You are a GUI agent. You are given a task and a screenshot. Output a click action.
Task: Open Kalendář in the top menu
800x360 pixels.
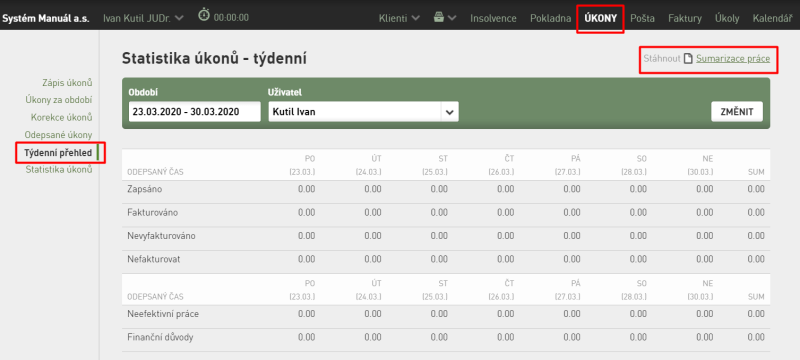[772, 18]
